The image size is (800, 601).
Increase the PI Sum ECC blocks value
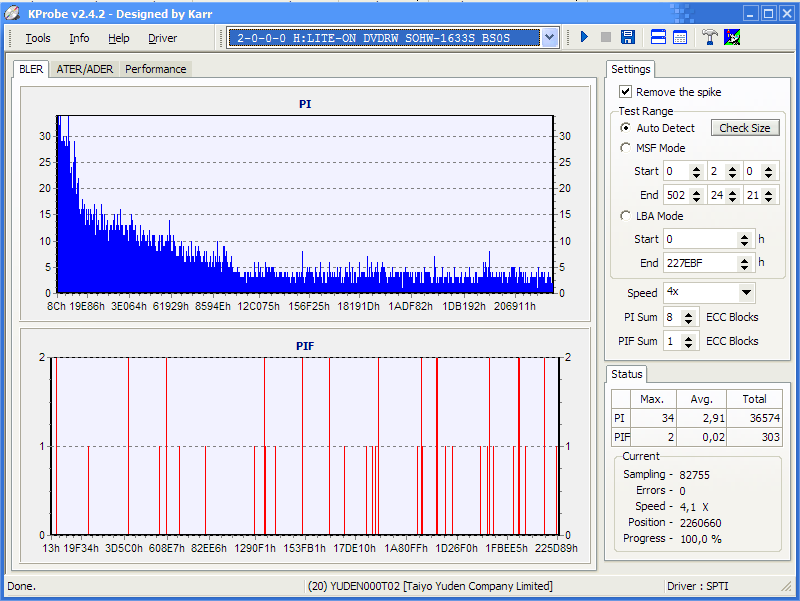click(x=689, y=313)
